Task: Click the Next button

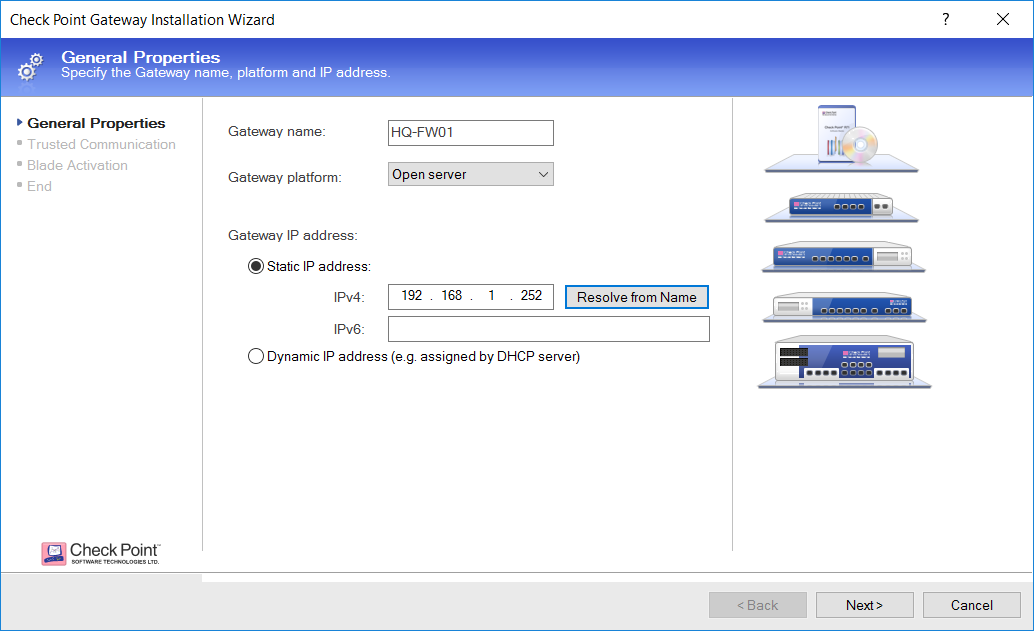Action: 865,605
